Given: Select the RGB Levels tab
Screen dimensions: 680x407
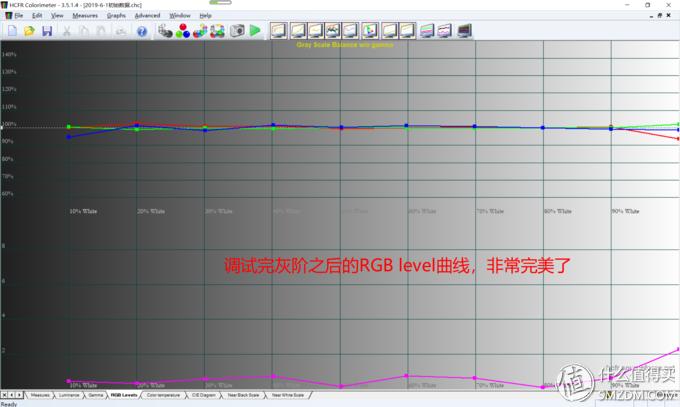Looking at the screenshot, I should [124, 395].
